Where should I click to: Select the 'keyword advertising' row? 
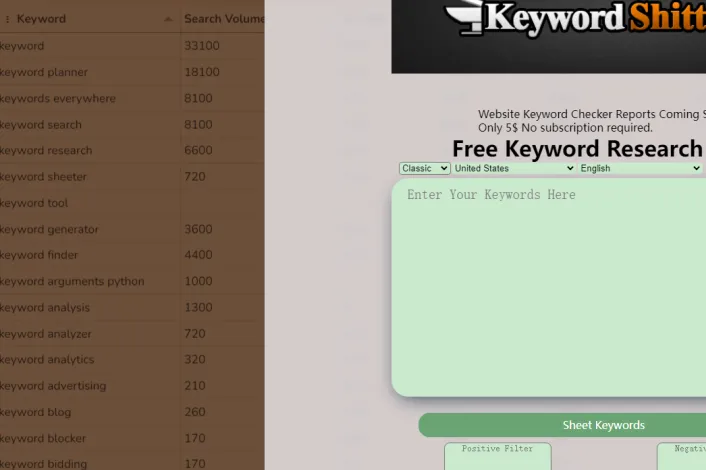(x=132, y=386)
